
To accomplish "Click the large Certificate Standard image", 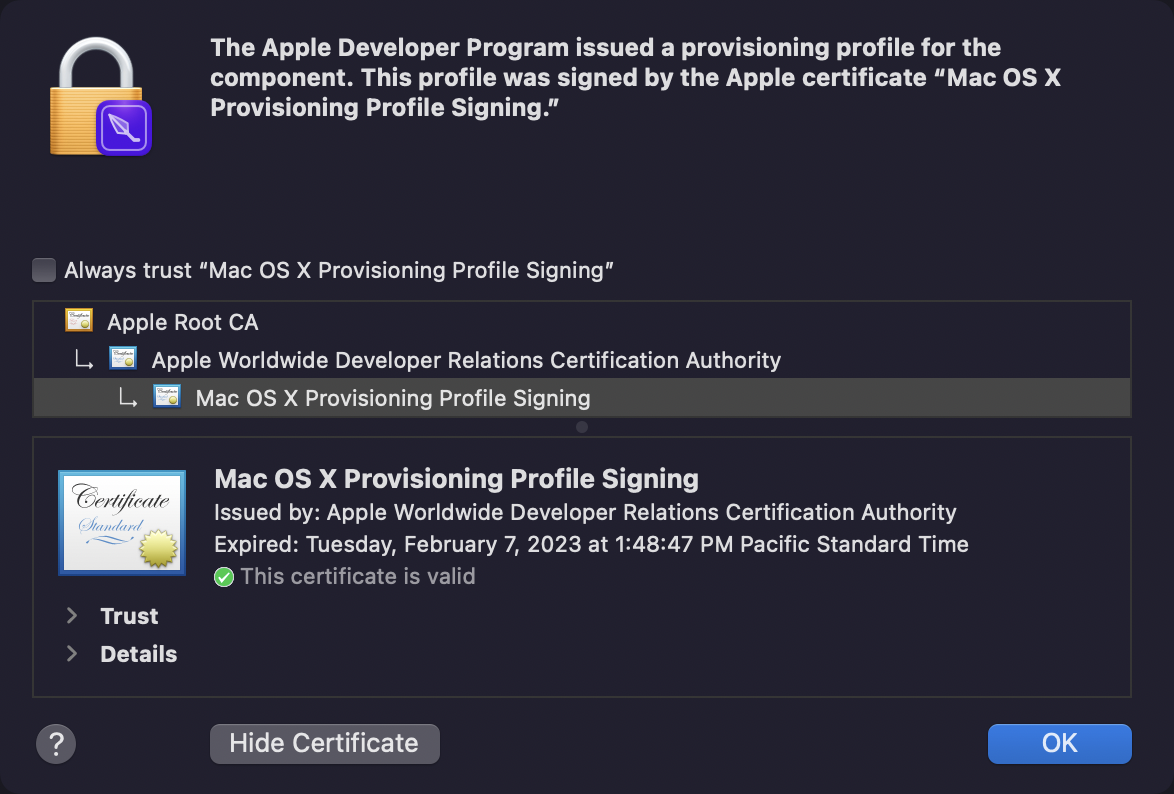I will click(122, 522).
